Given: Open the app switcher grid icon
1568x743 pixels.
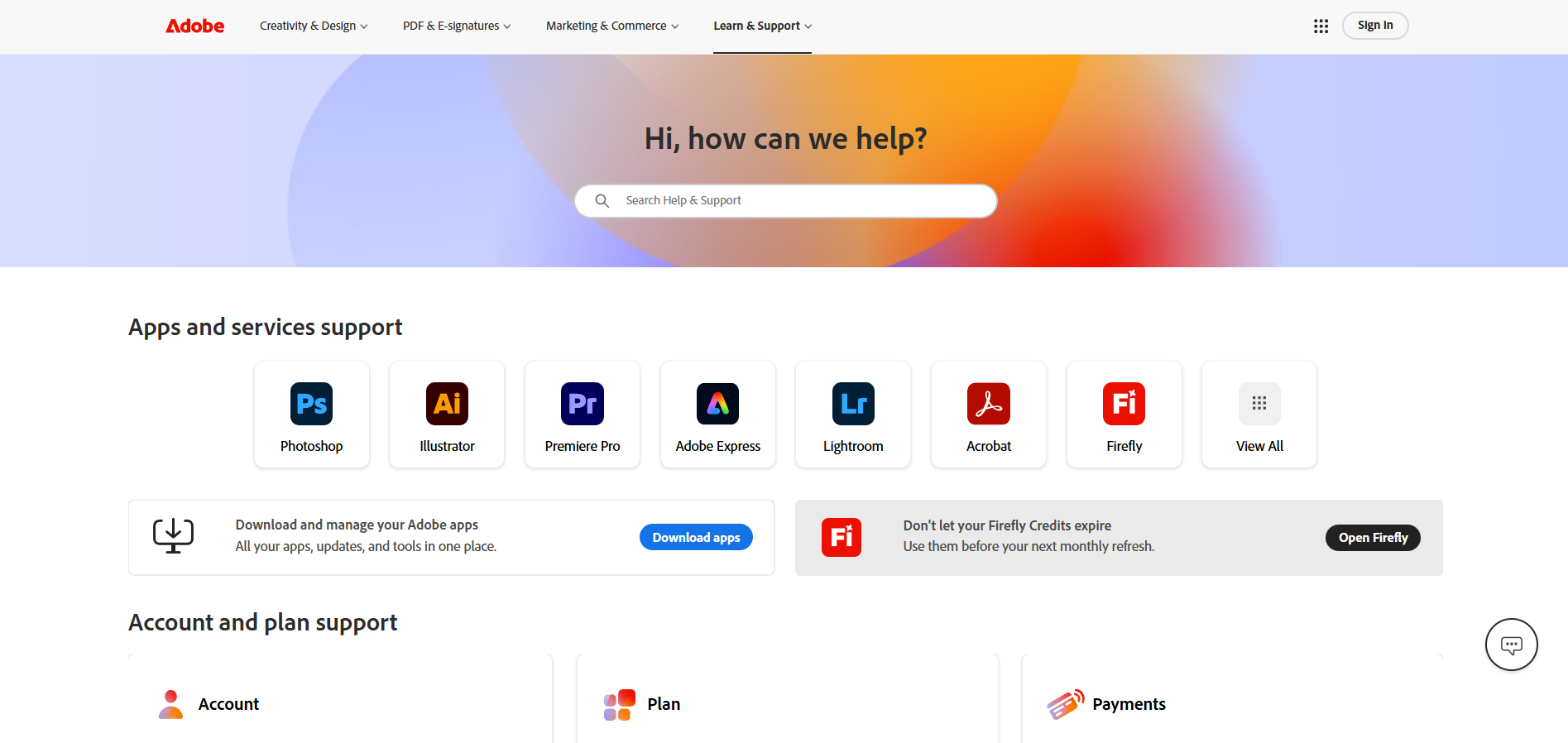Looking at the screenshot, I should [1321, 26].
